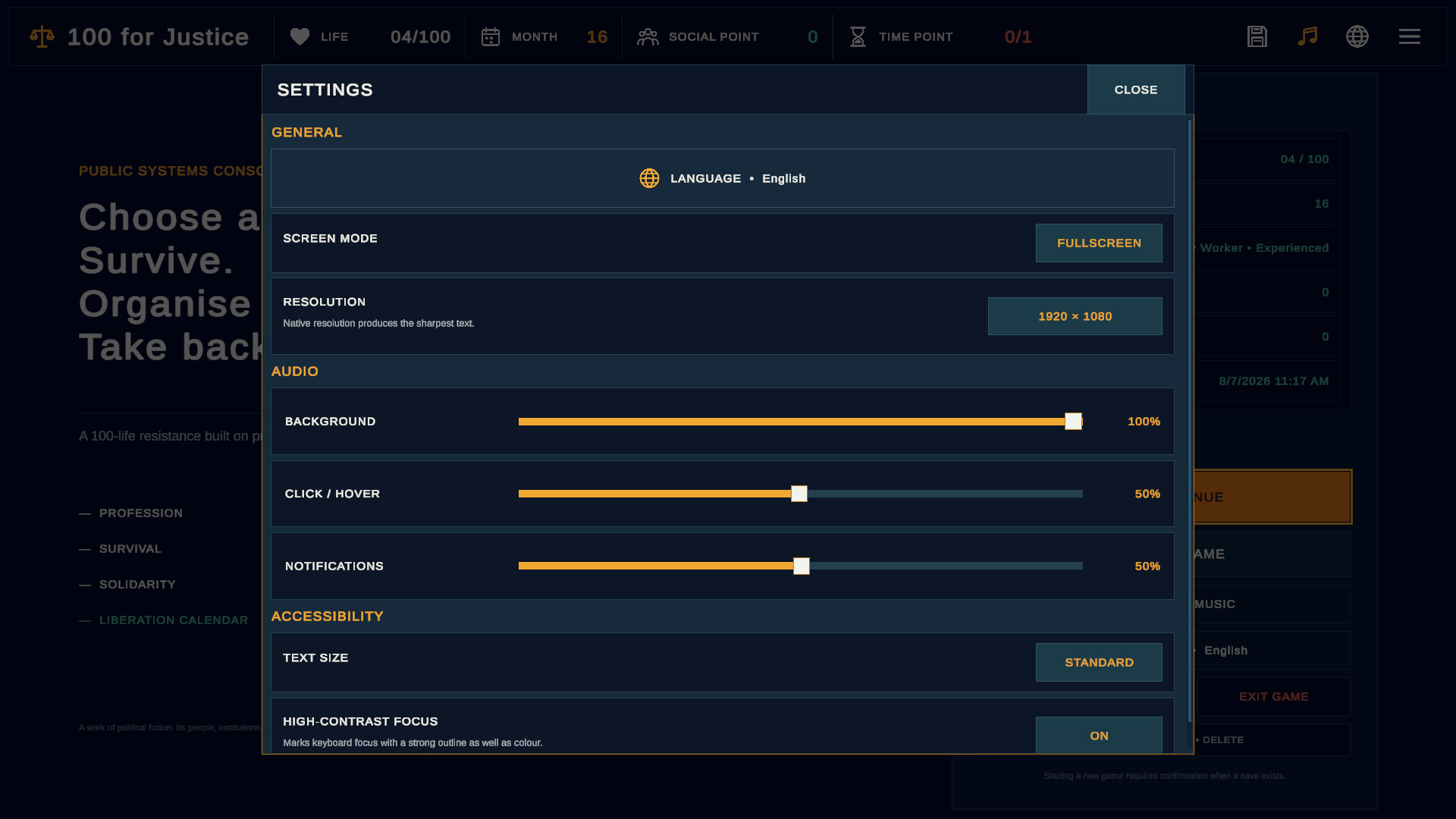Open the hamburger menu icon
The width and height of the screenshot is (1456, 819).
(x=1410, y=36)
